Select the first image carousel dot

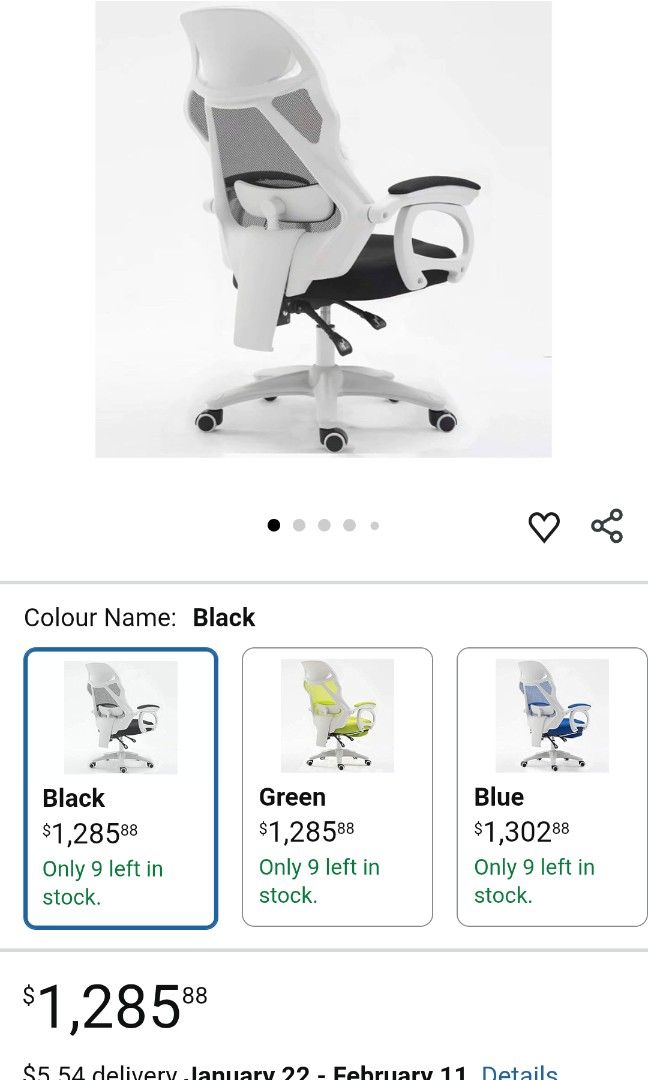[x=273, y=524]
